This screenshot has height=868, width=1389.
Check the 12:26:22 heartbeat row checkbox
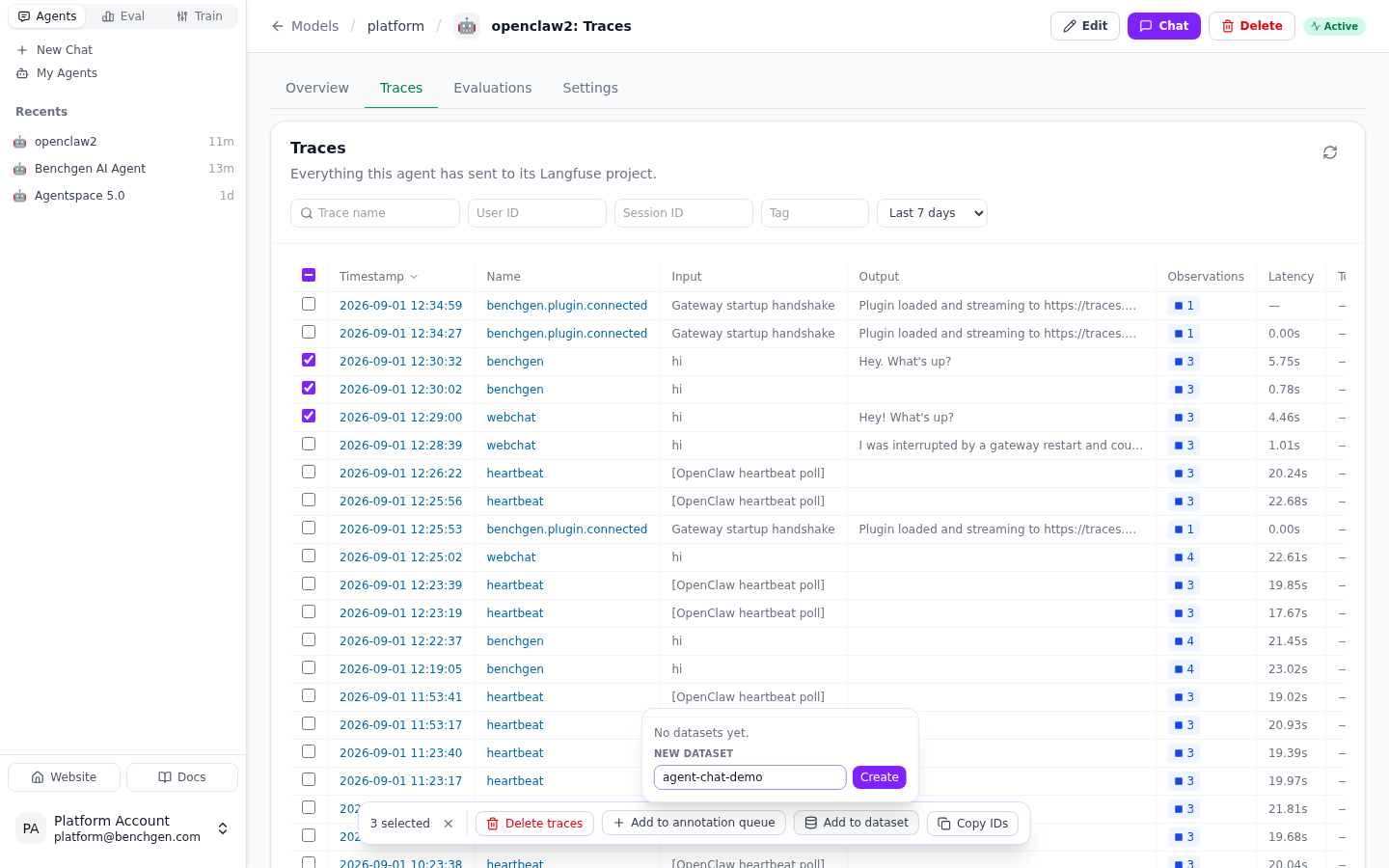tap(309, 472)
